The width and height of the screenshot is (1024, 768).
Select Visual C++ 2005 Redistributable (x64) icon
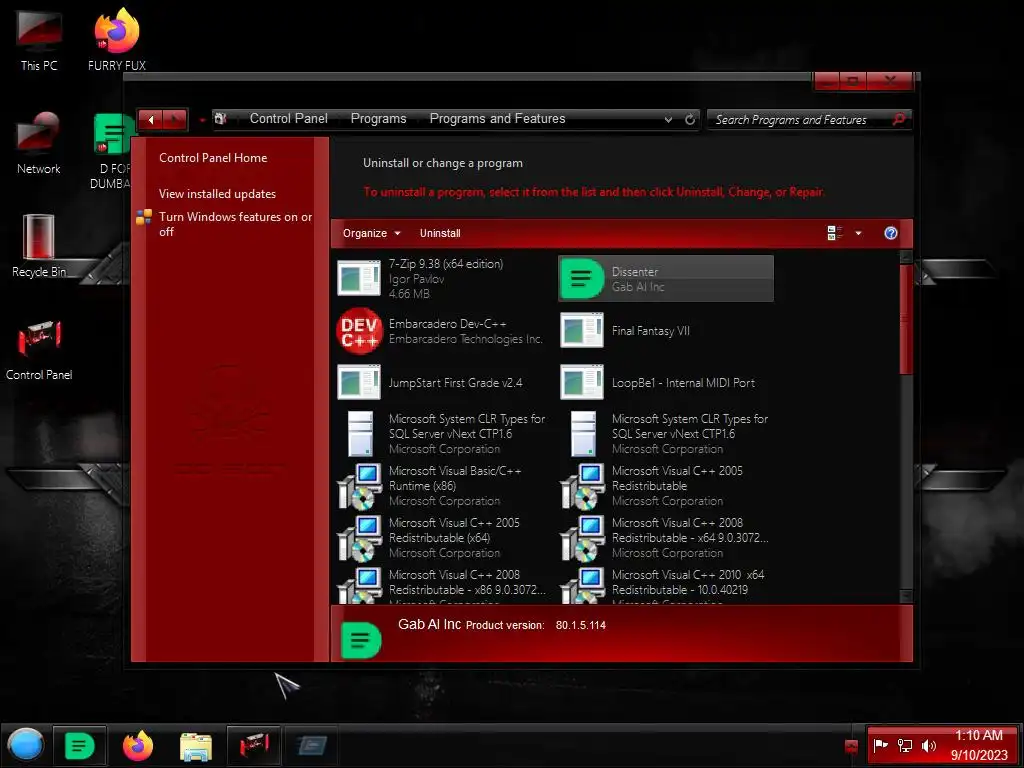[x=359, y=539]
